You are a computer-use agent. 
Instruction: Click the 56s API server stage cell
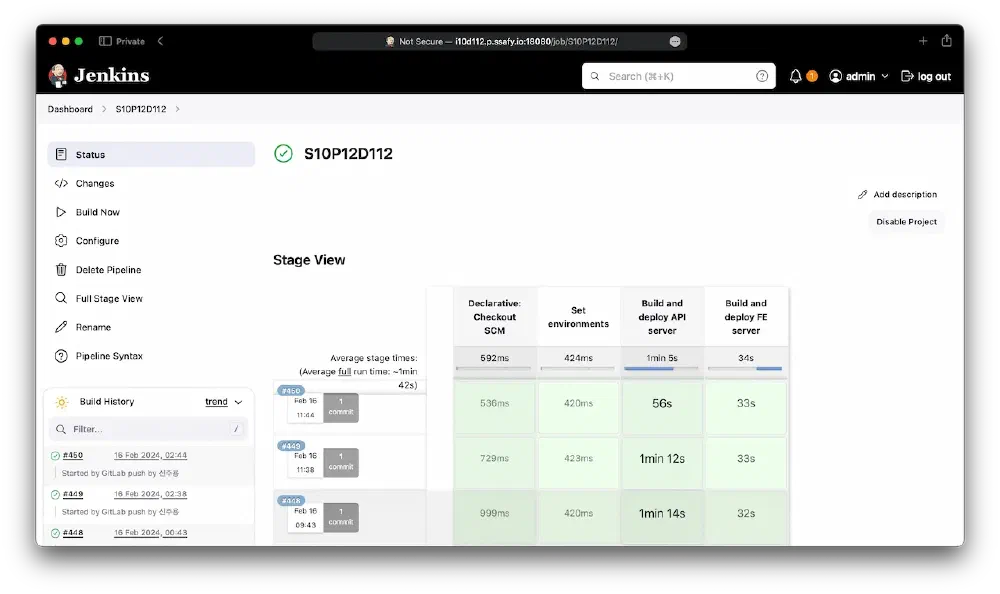pyautogui.click(x=661, y=403)
